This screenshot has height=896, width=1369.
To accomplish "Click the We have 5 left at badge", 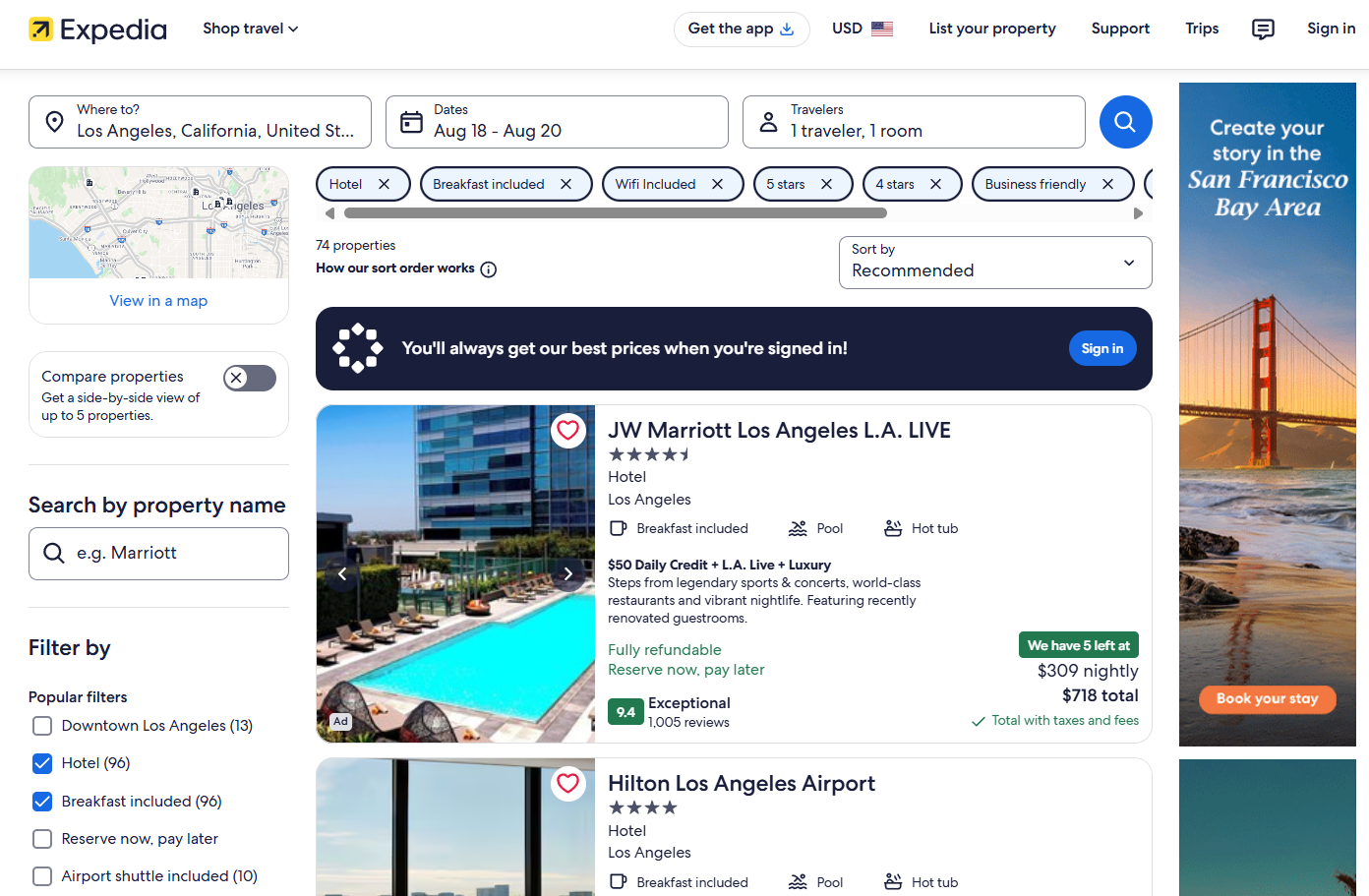I will coord(1079,645).
